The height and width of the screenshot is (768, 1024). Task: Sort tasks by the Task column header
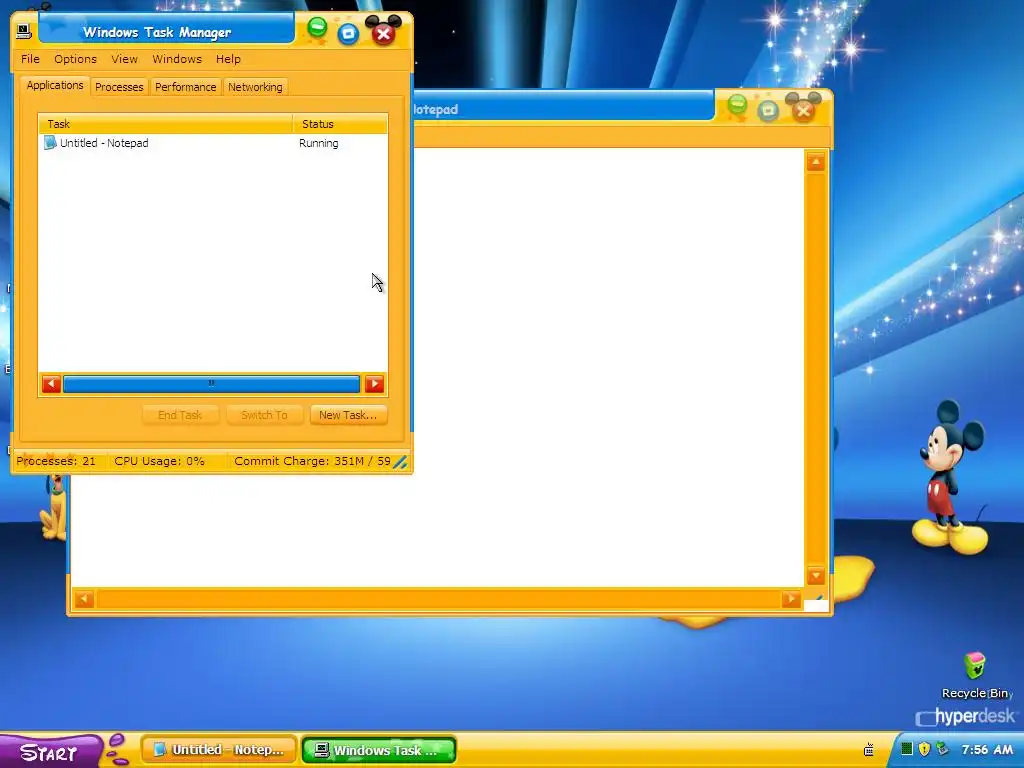(x=166, y=123)
